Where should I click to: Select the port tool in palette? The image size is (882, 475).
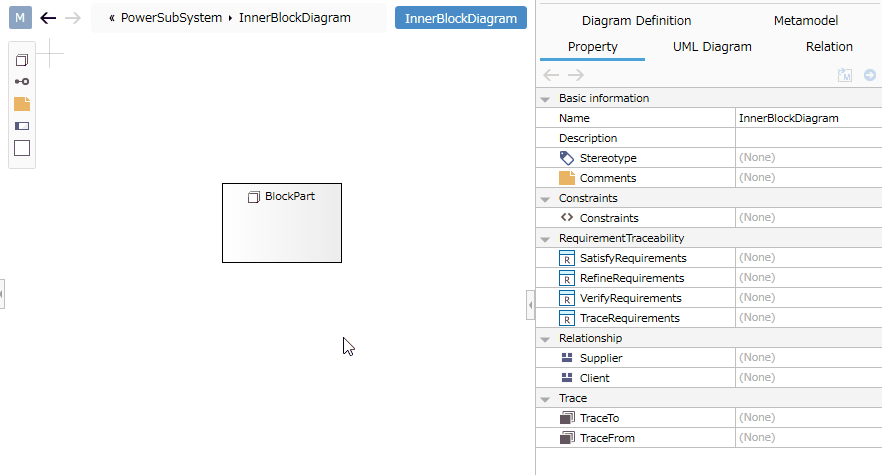22,126
